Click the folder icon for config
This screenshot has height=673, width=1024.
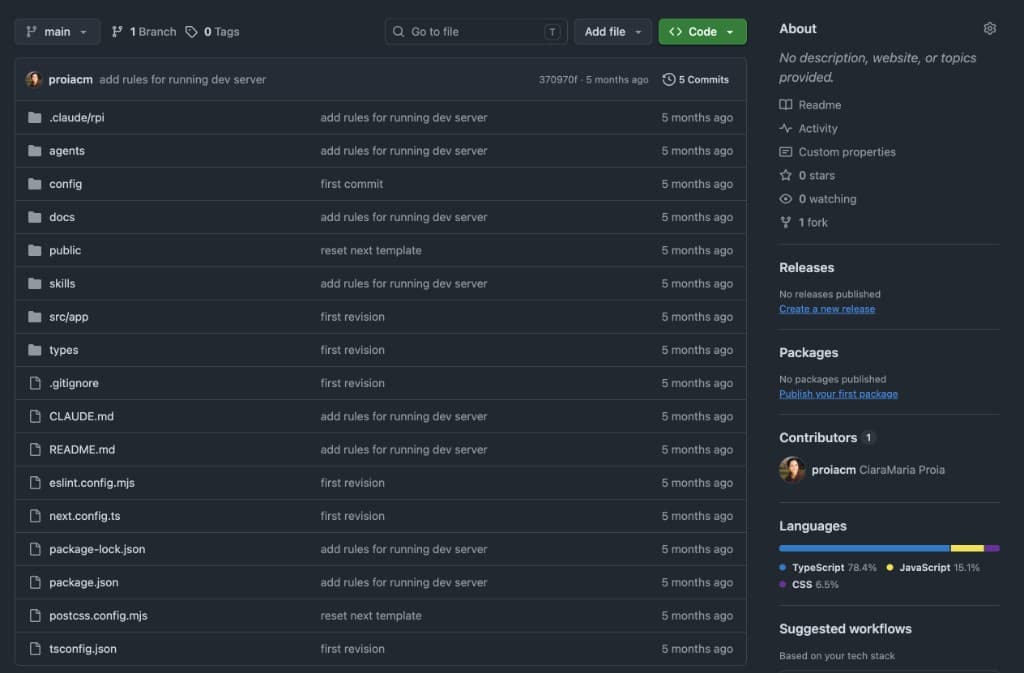(x=35, y=184)
